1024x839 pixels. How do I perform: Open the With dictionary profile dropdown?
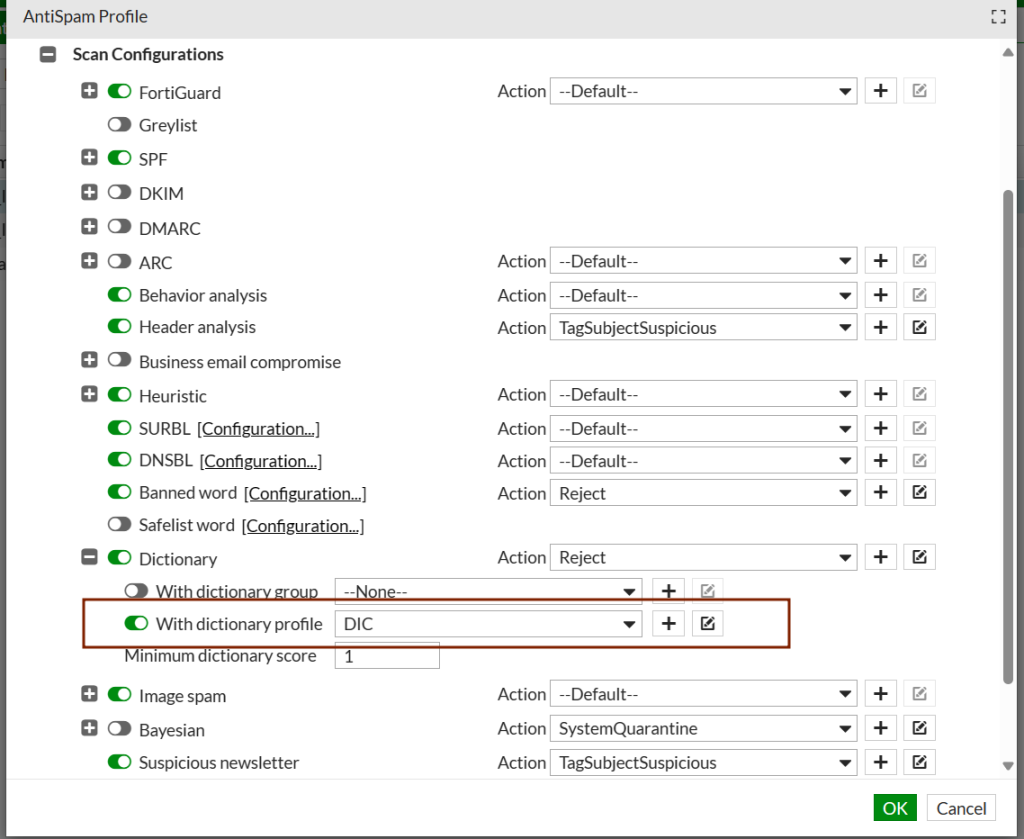click(487, 624)
